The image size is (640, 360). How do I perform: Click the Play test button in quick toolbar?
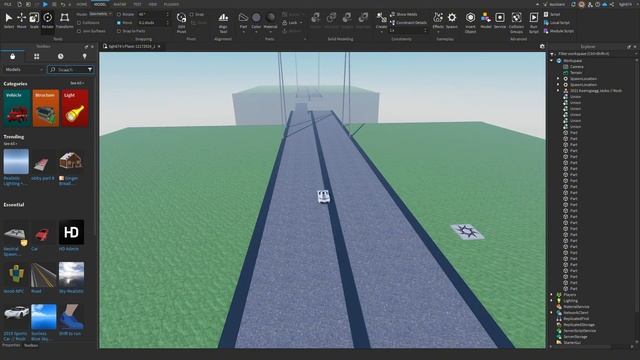pyautogui.click(x=45, y=4)
